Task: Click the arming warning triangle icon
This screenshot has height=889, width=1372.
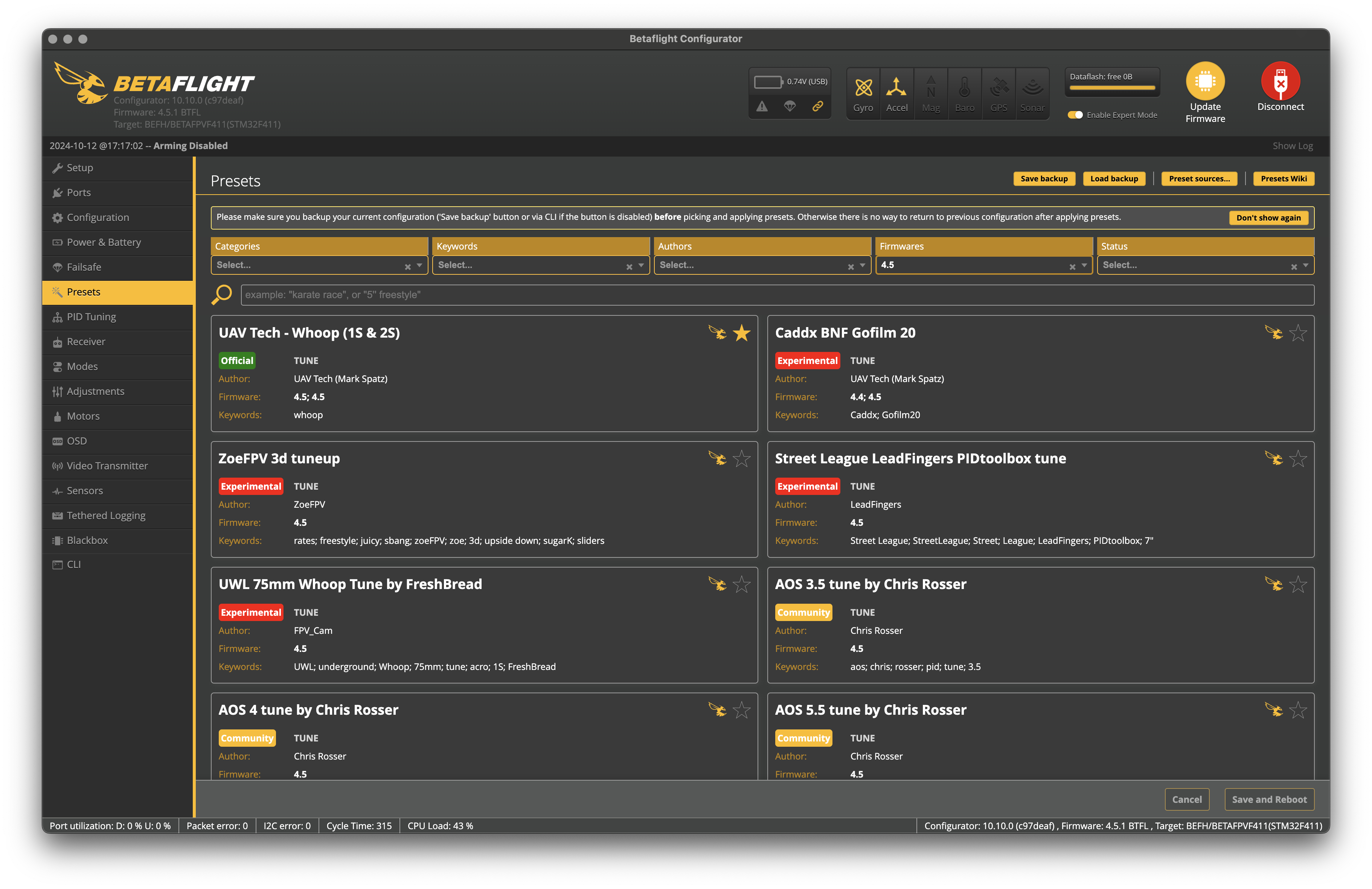Action: [x=762, y=107]
